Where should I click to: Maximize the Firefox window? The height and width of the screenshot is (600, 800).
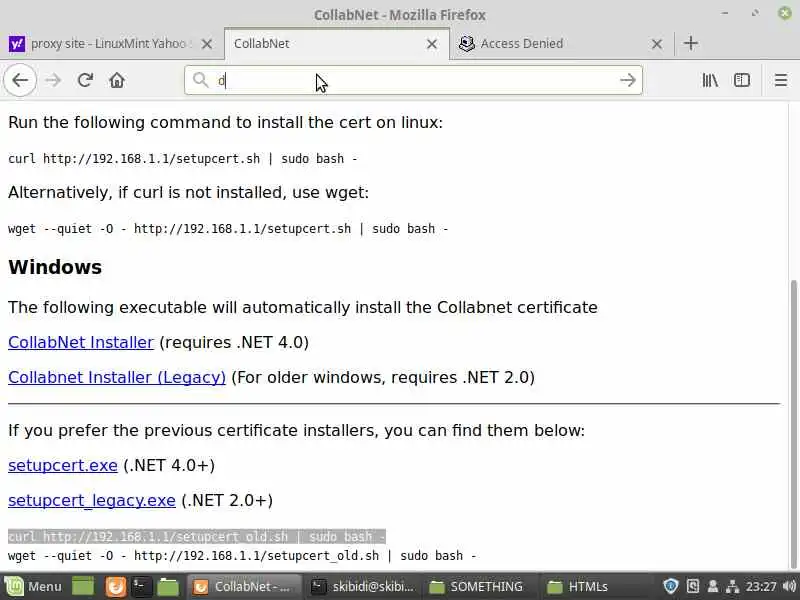click(x=755, y=13)
